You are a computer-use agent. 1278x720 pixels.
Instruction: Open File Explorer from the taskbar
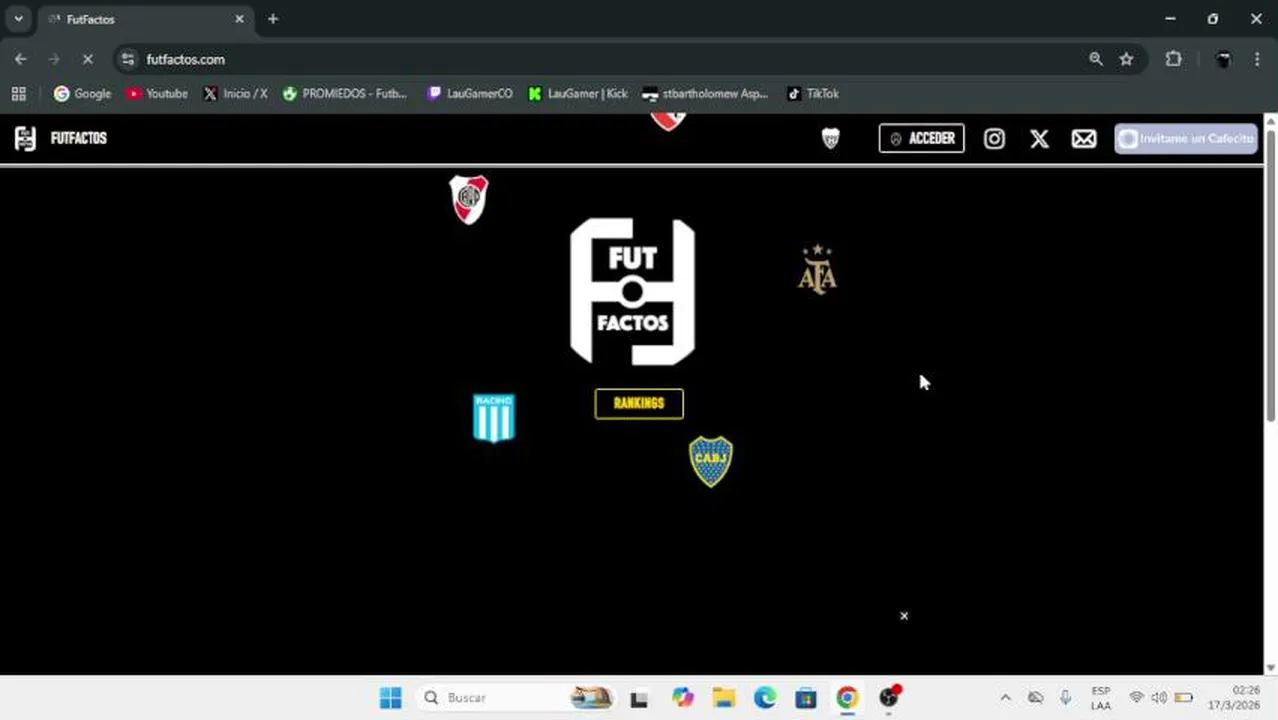coord(724,698)
